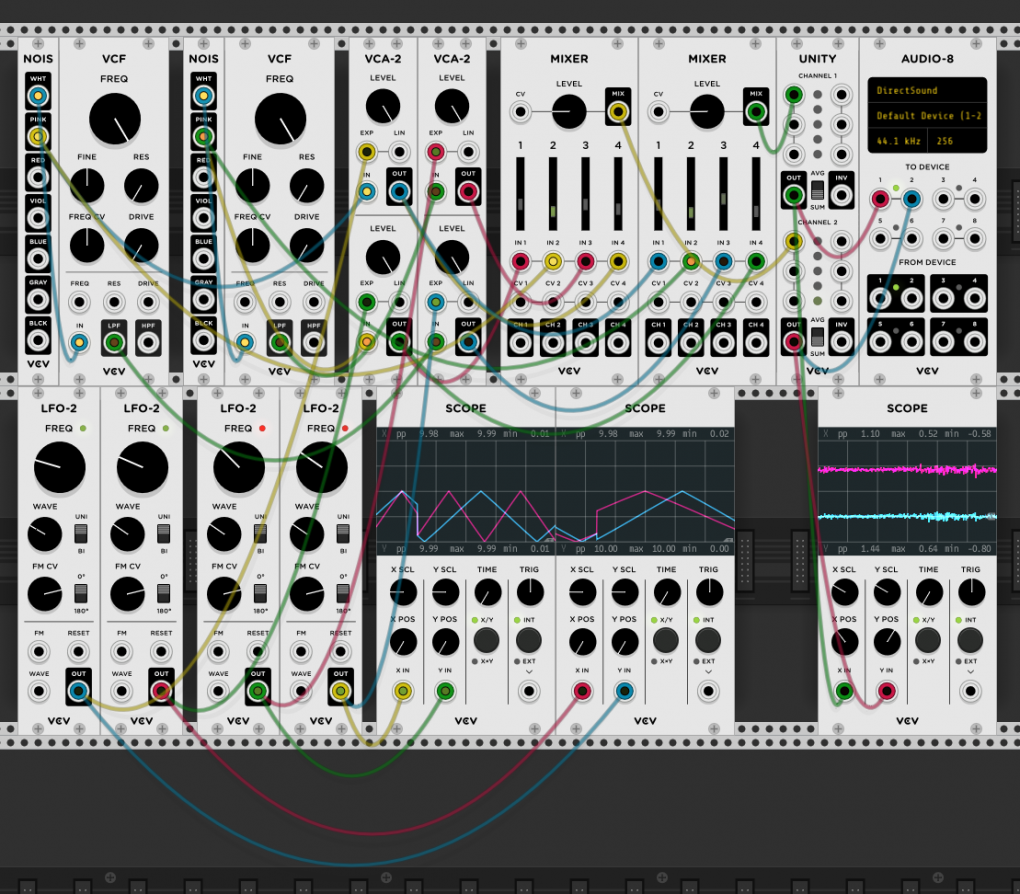1020x894 pixels.
Task: Flip the 0°/180° phase switch on LFO-2
Action: tap(83, 593)
